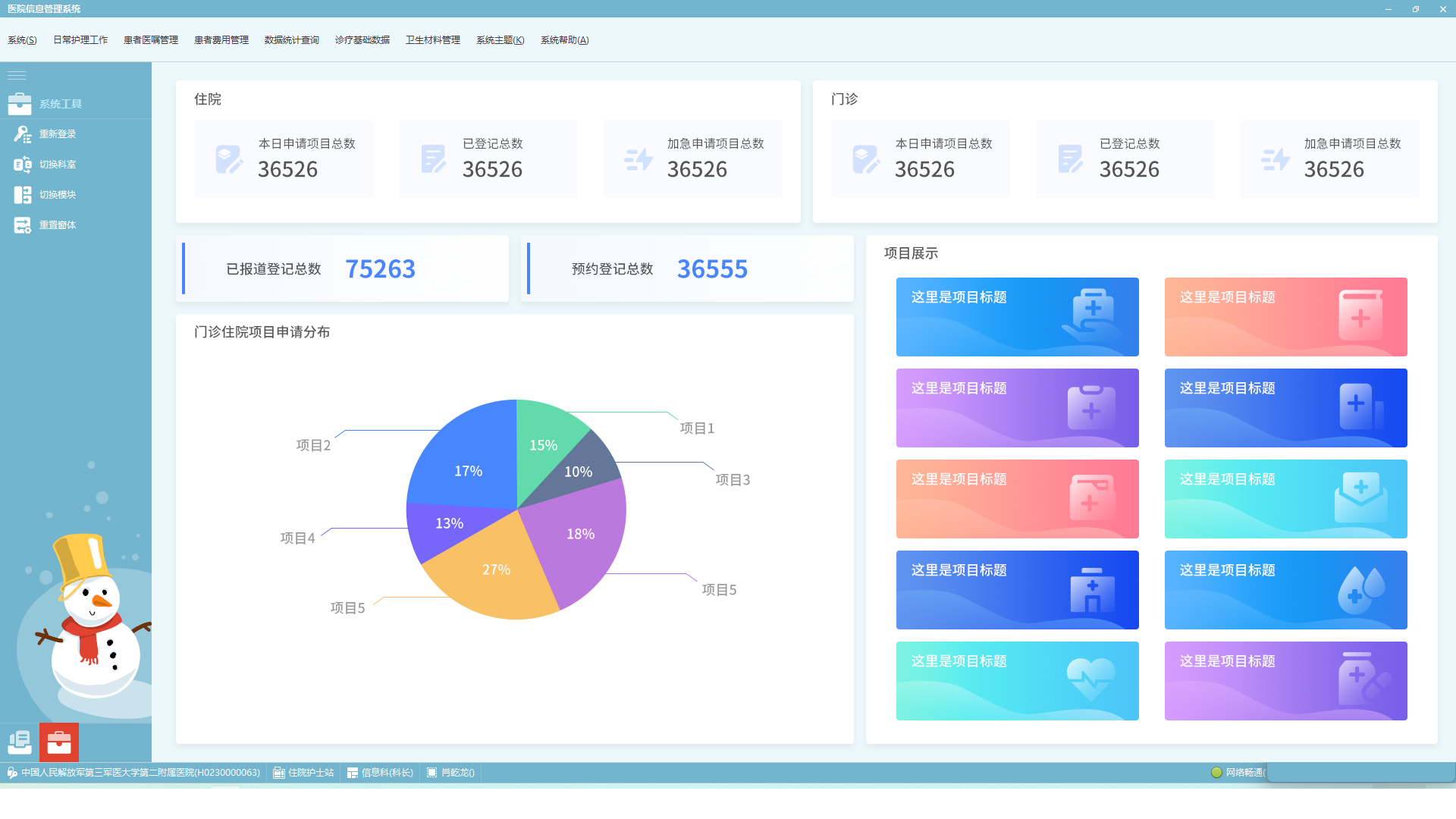Click the 切换模块 sidebar icon

[x=22, y=195]
